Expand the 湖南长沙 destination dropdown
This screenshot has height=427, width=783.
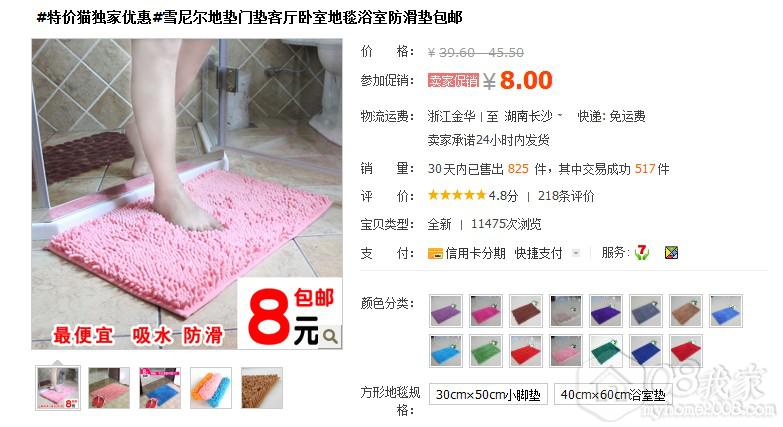click(x=560, y=115)
